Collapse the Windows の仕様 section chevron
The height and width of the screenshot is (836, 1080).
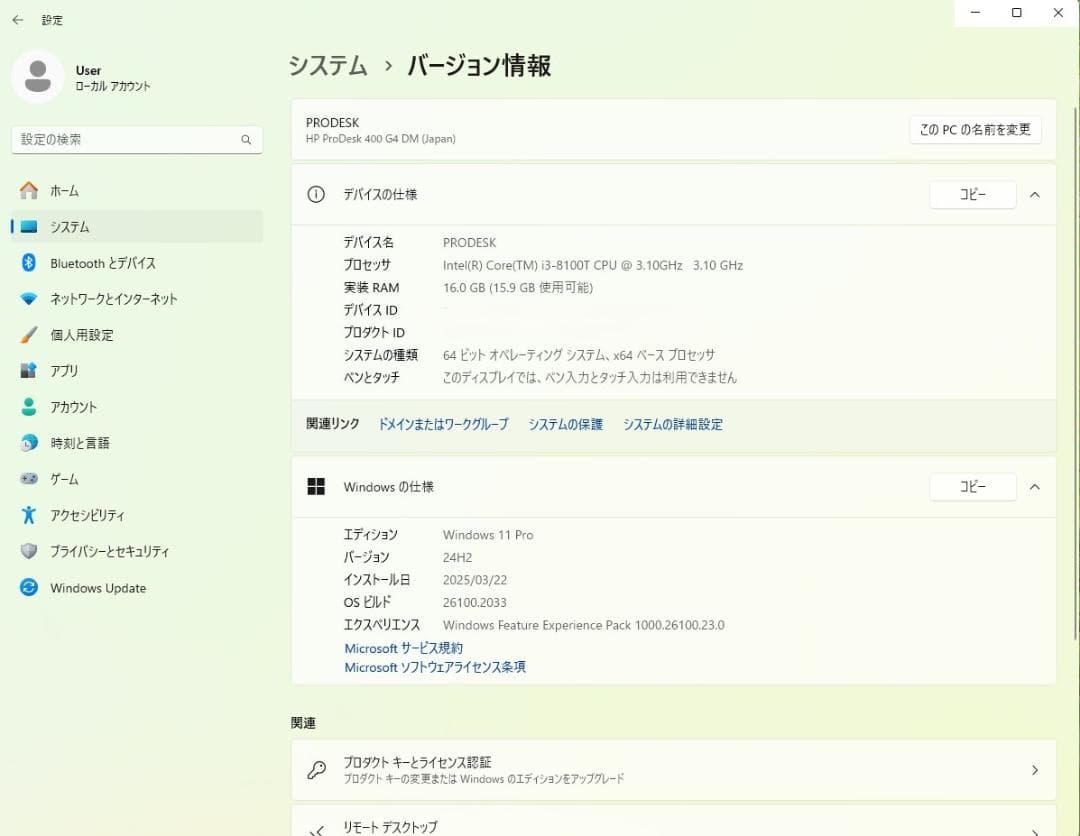click(1035, 487)
